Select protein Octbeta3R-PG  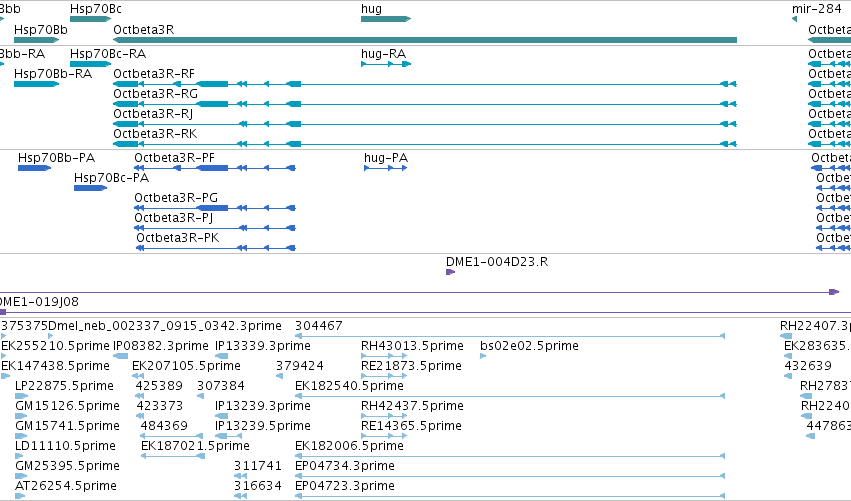pos(215,208)
